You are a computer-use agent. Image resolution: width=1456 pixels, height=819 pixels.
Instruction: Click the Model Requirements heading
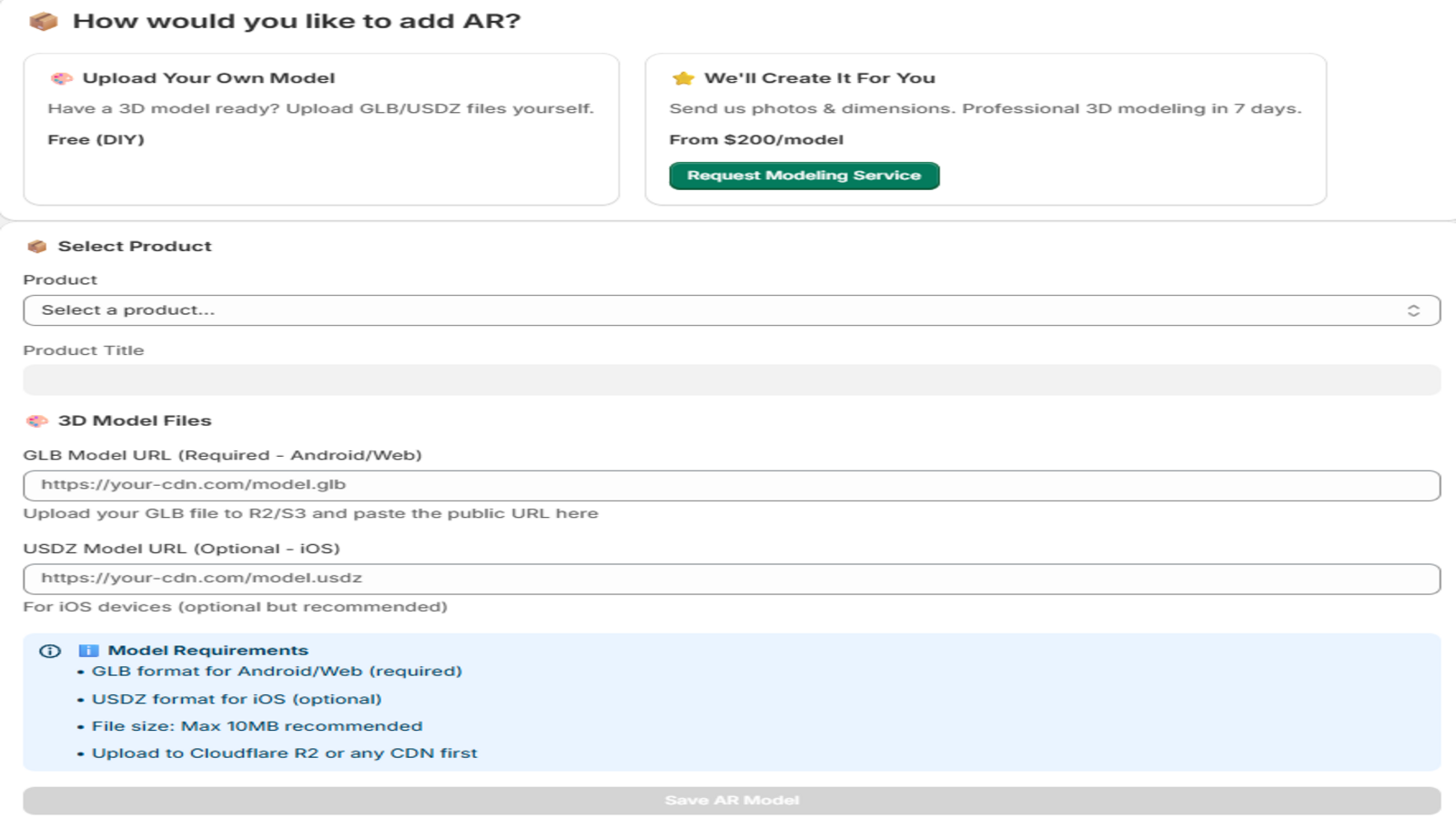pos(208,651)
